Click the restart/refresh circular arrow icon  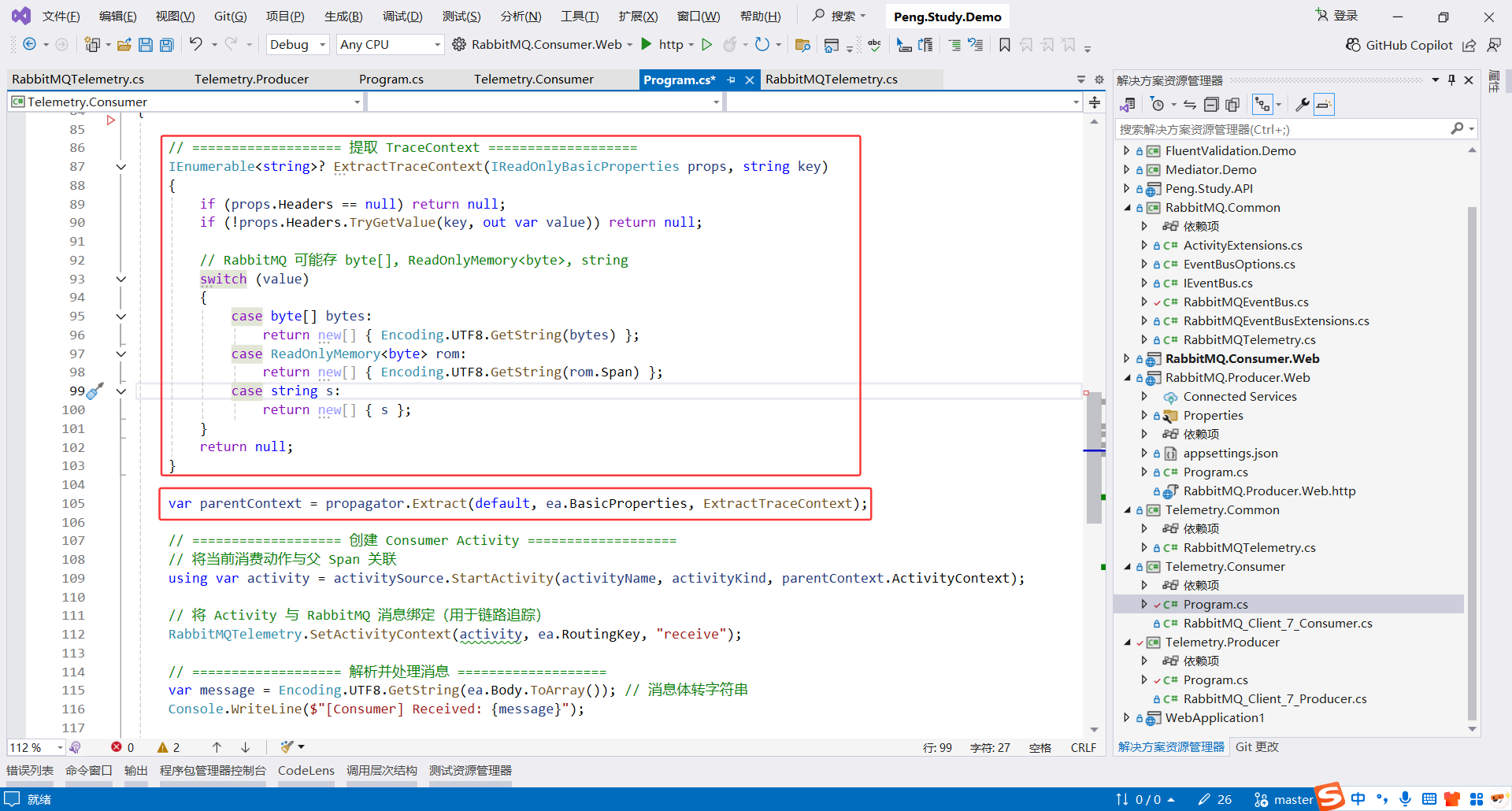[762, 44]
